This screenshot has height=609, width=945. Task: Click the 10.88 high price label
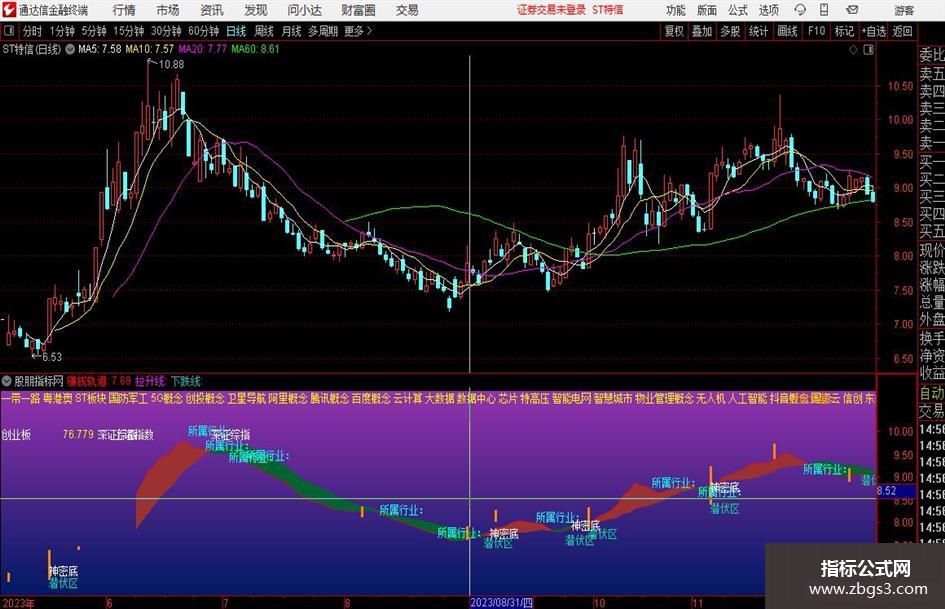pyautogui.click(x=171, y=65)
